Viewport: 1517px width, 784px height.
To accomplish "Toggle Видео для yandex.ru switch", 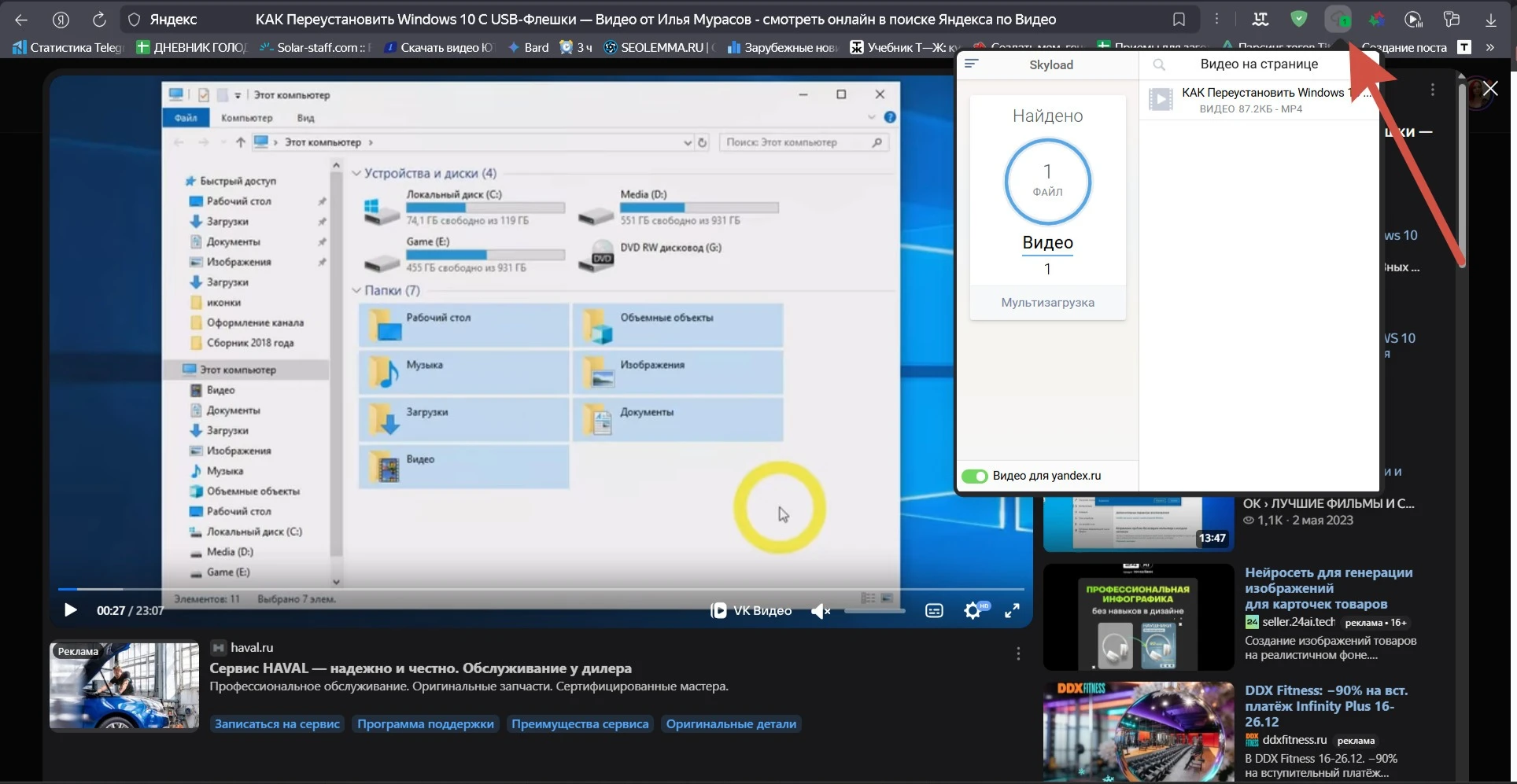I will click(x=974, y=476).
